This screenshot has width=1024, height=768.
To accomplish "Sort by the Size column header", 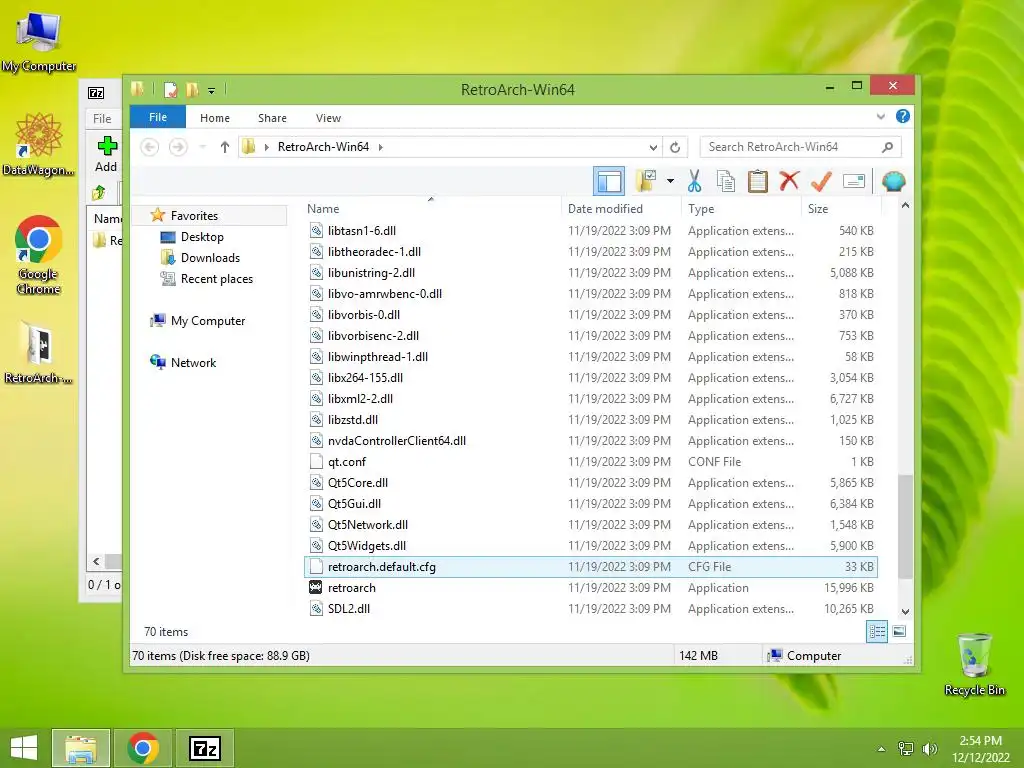I will [x=841, y=208].
